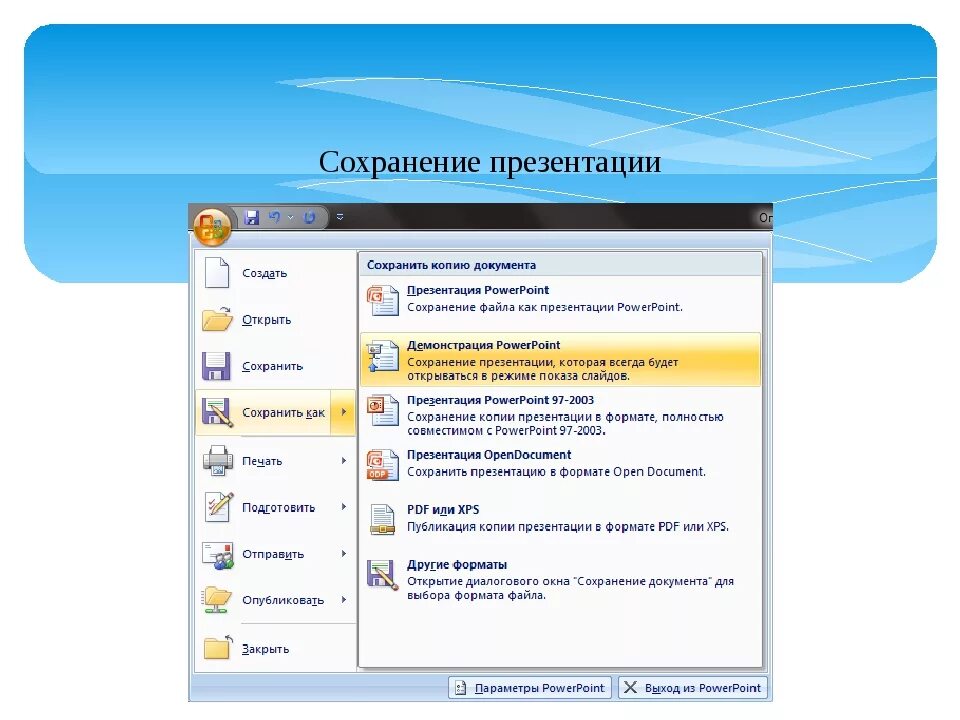Click the Undo arrow in quick access toolbar
960x720 pixels.
[275, 217]
